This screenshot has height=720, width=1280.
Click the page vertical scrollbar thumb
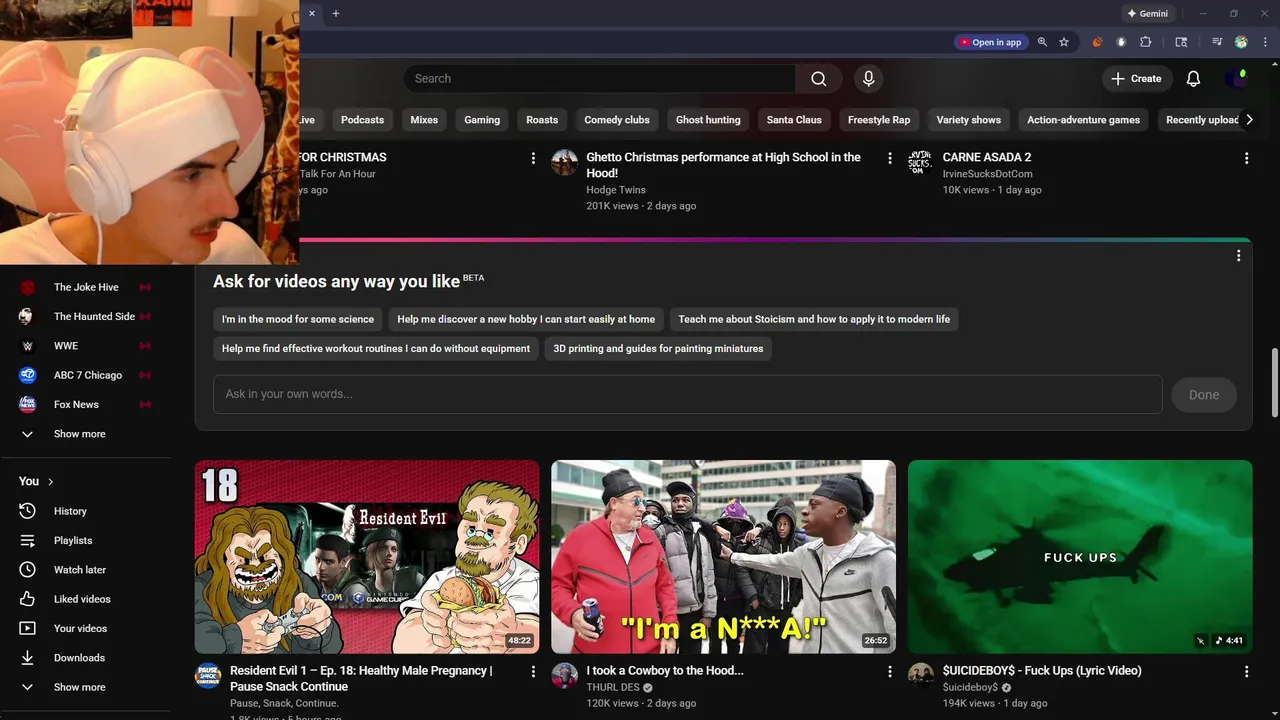[1274, 383]
